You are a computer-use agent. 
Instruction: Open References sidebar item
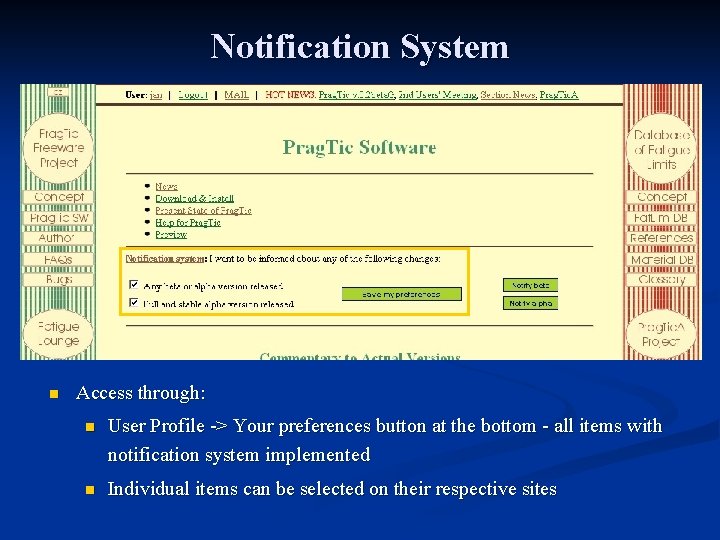(x=661, y=238)
